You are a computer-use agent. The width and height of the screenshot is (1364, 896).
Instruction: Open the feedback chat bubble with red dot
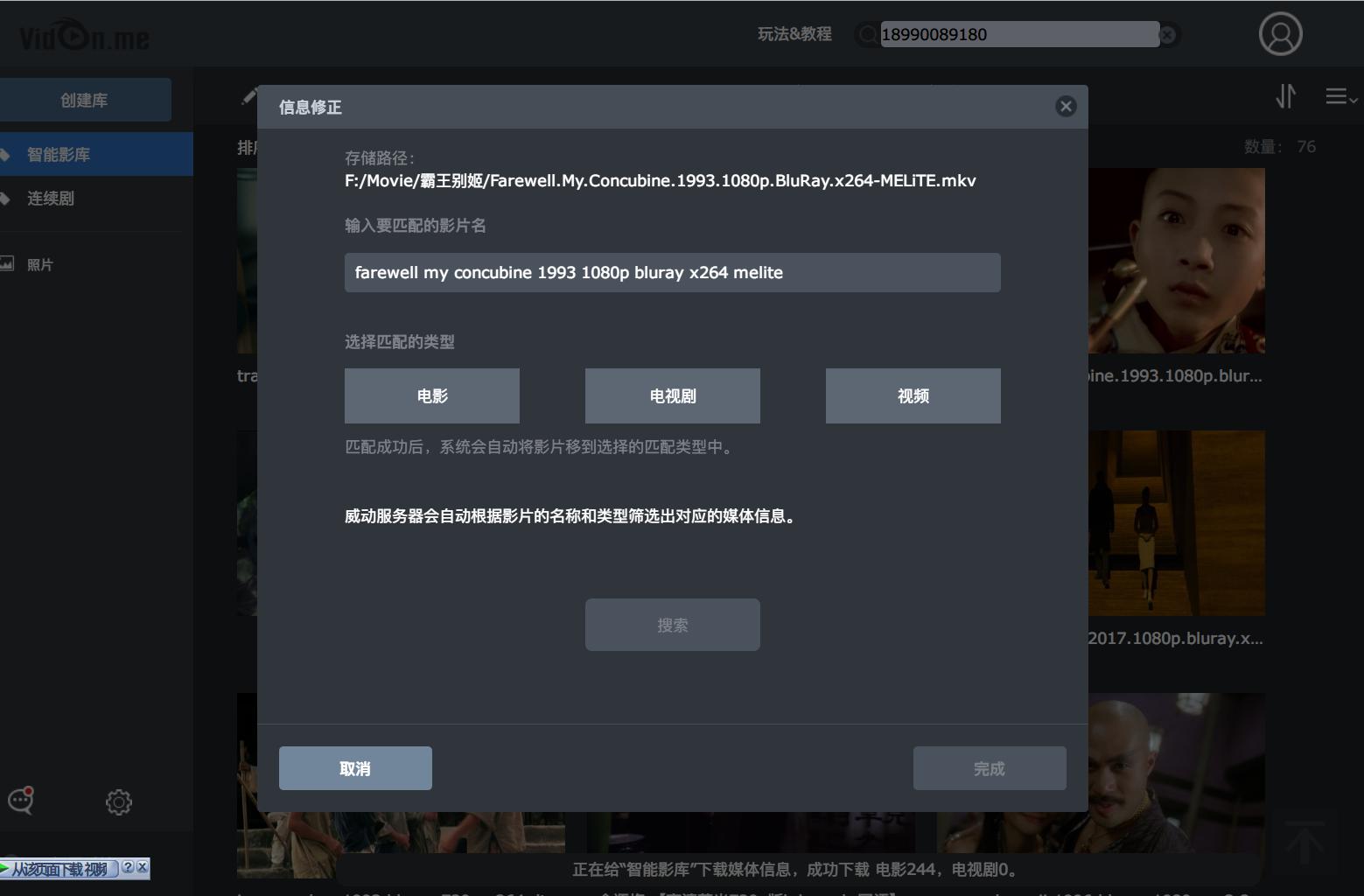click(19, 801)
